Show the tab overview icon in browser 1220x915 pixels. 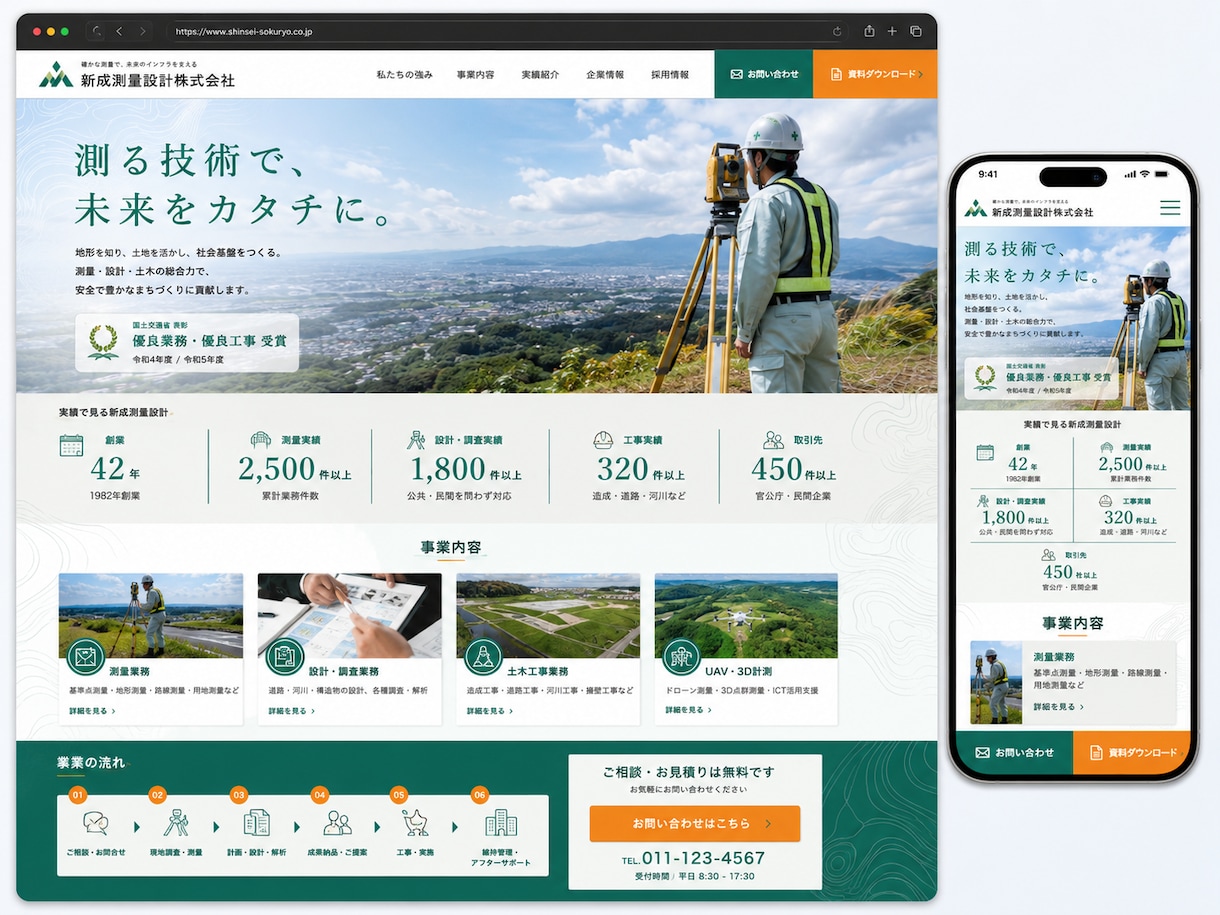click(x=915, y=32)
